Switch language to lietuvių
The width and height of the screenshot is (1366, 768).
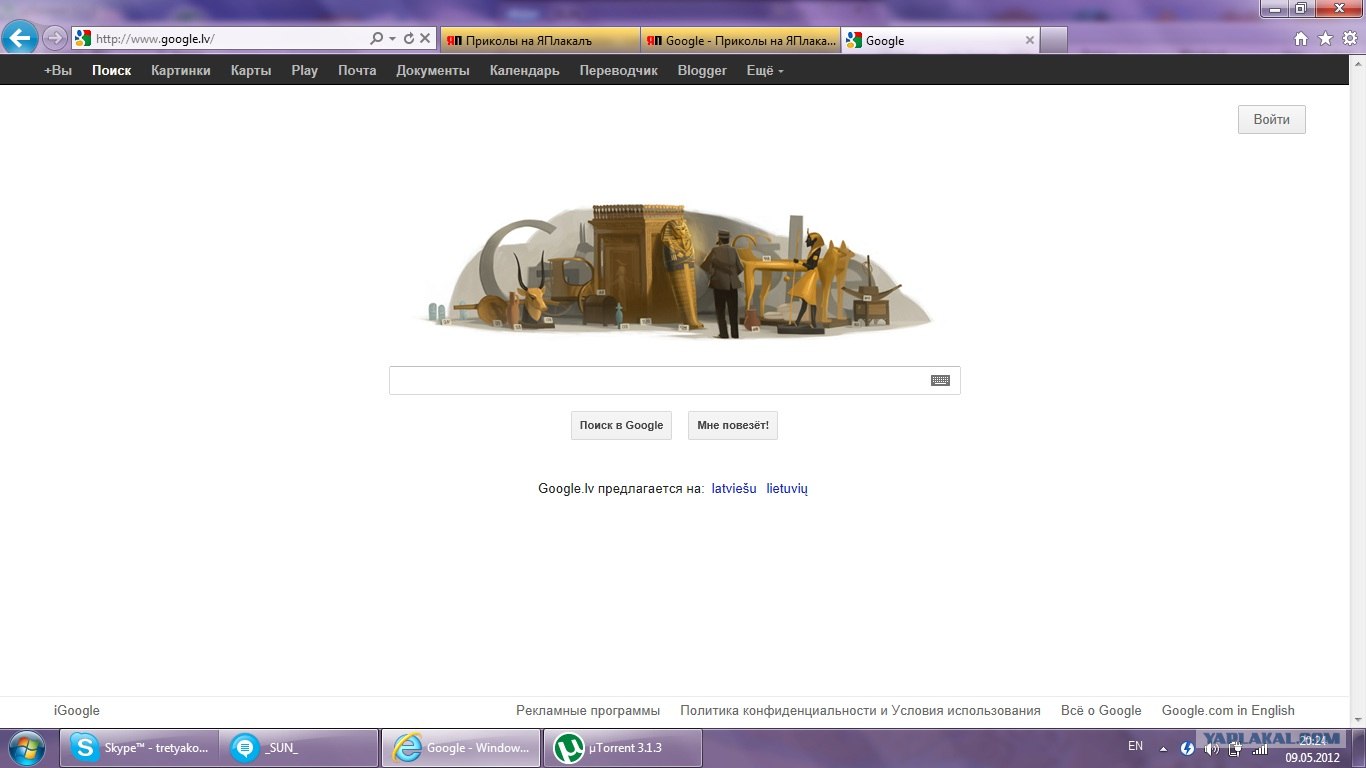[x=787, y=488]
